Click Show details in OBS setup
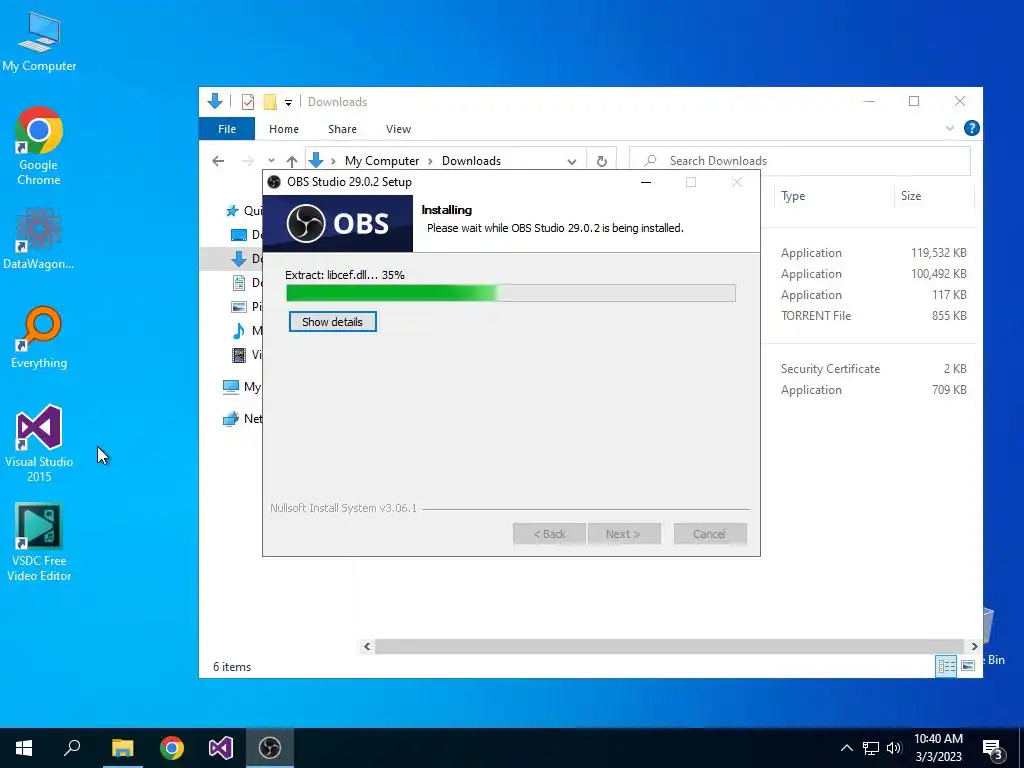The height and width of the screenshot is (768, 1024). pos(332,322)
